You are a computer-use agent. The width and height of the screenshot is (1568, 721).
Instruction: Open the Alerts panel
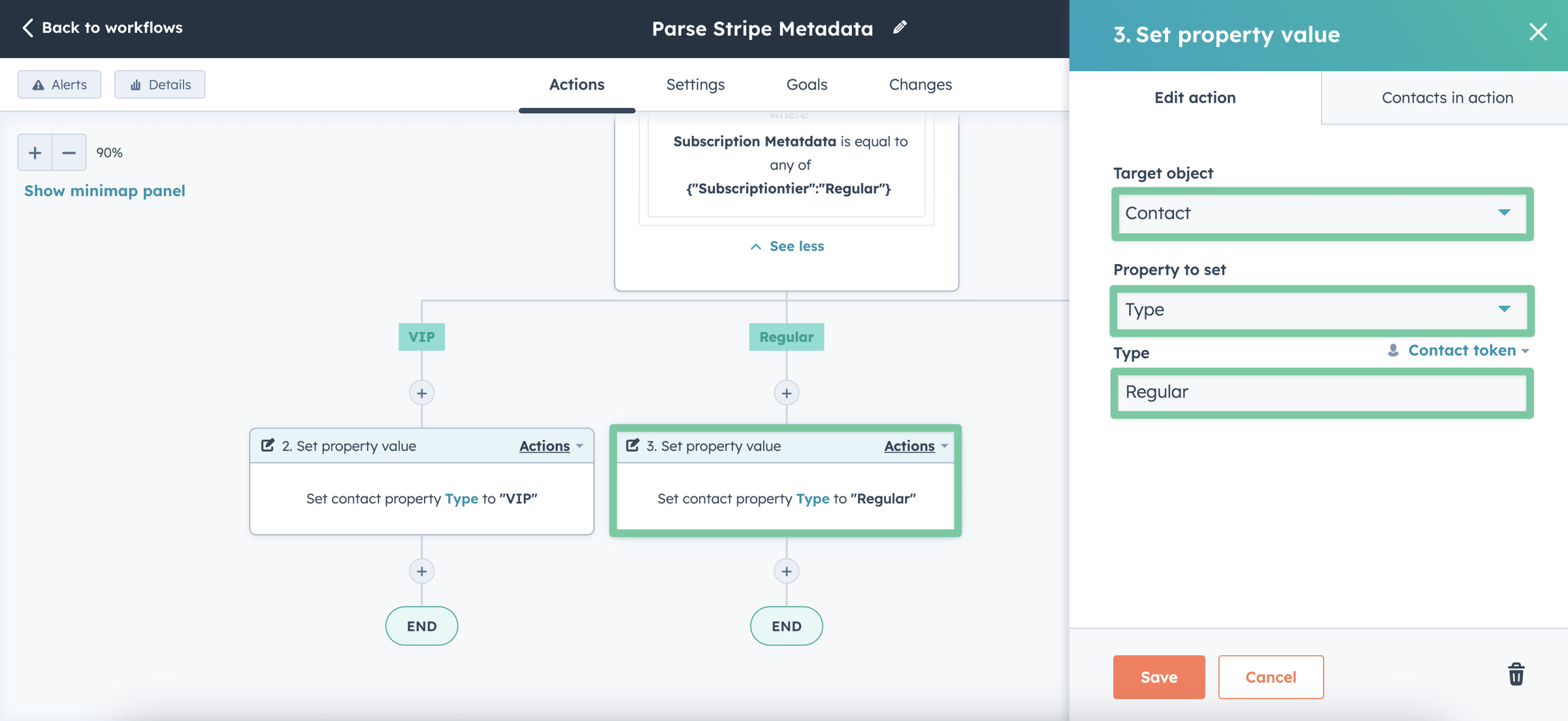(59, 84)
